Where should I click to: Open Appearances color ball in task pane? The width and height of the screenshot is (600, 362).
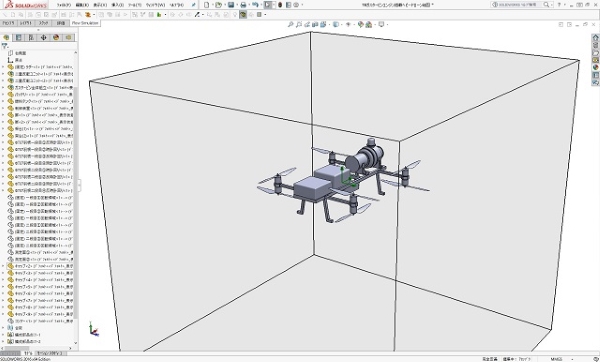click(x=595, y=67)
